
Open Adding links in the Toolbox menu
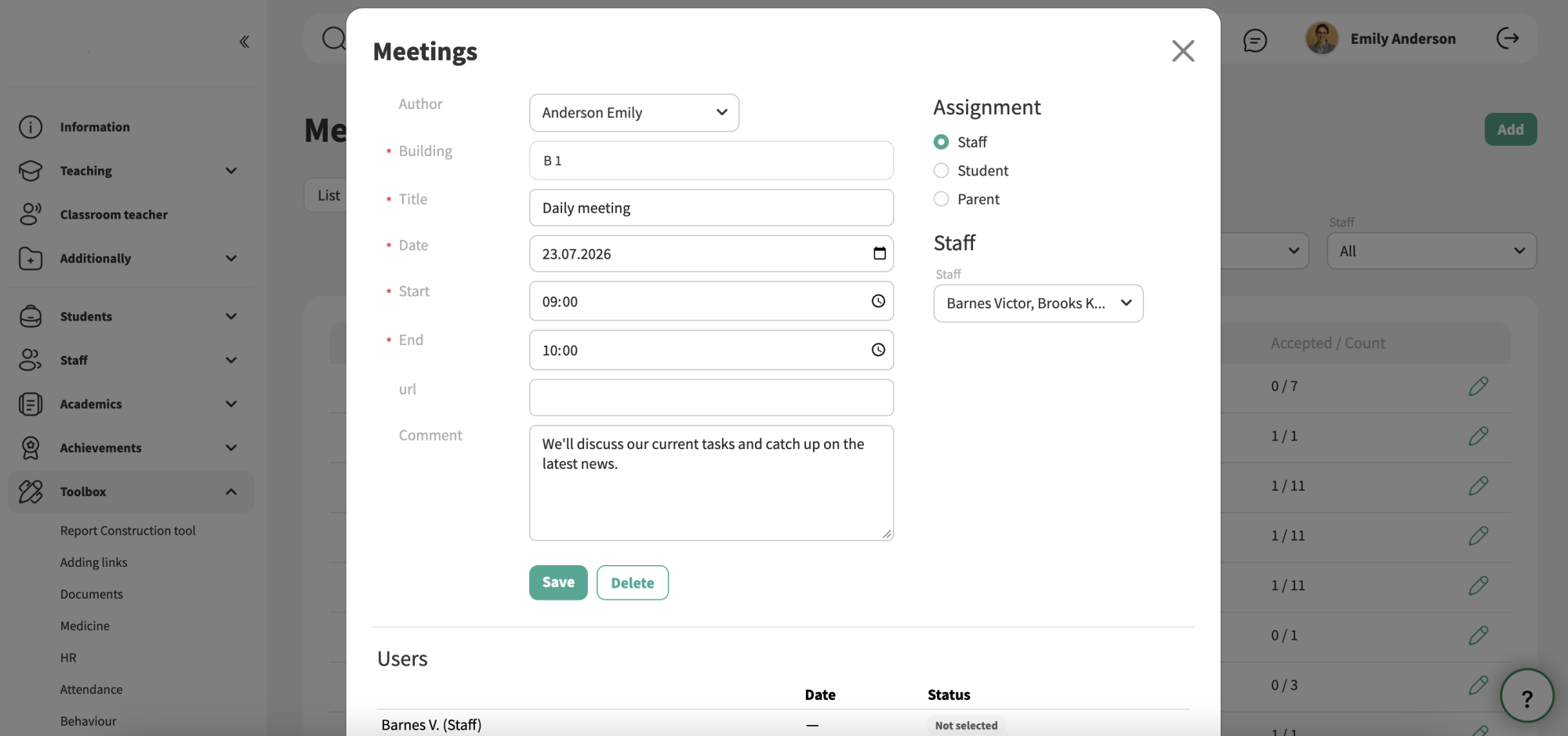click(94, 563)
